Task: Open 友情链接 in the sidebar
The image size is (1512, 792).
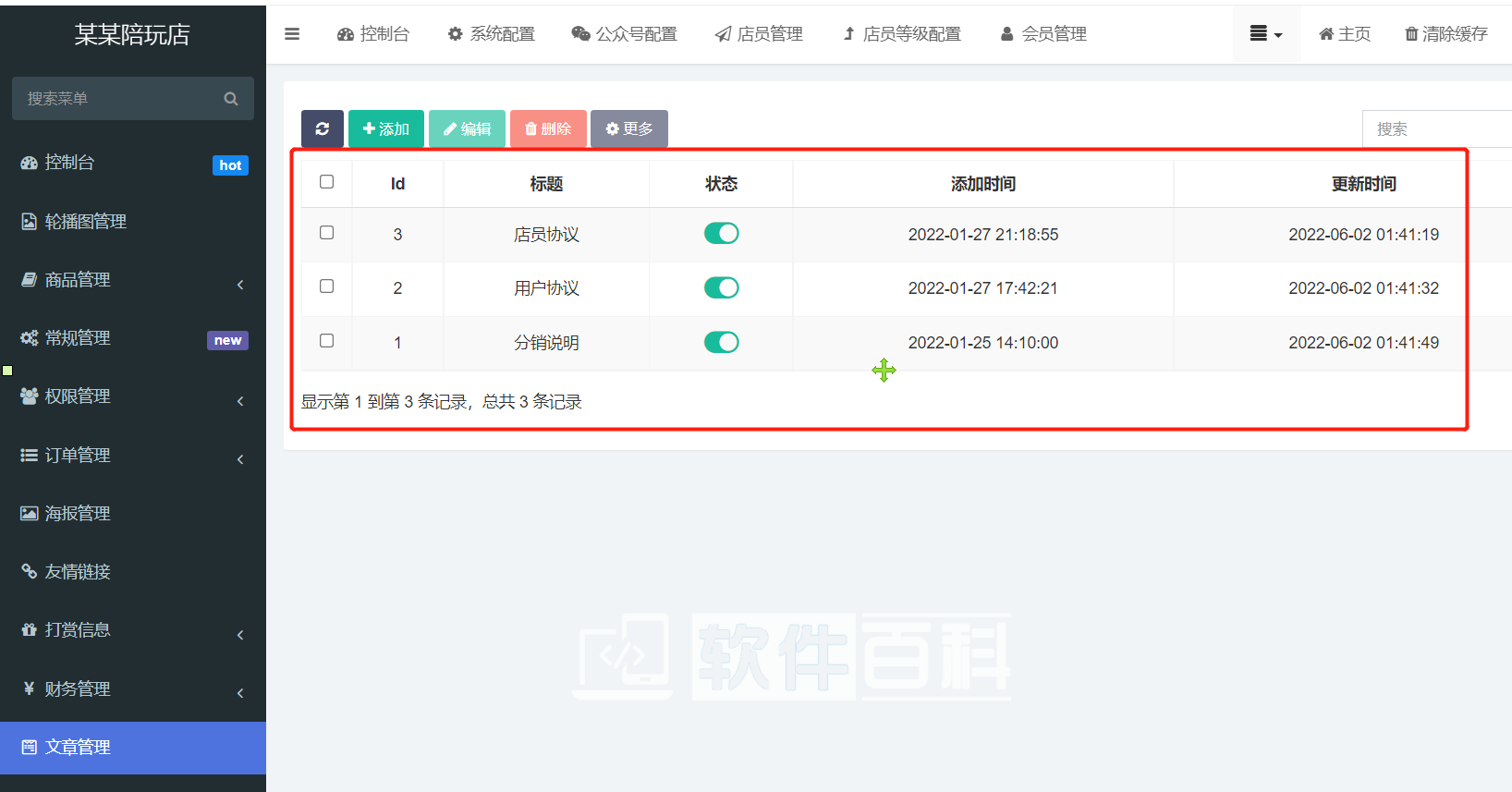Action: tap(78, 572)
